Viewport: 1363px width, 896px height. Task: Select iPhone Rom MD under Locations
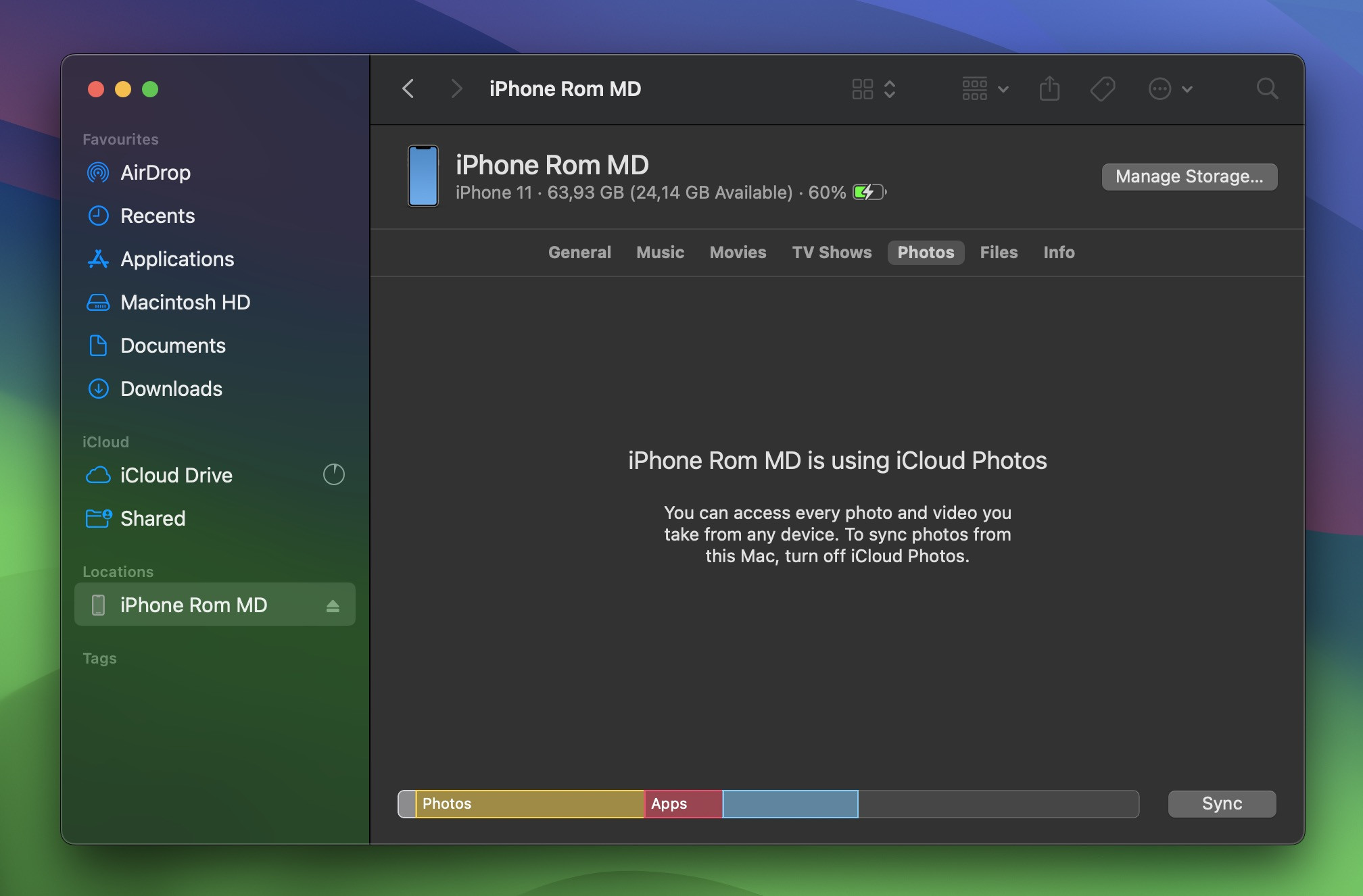215,605
